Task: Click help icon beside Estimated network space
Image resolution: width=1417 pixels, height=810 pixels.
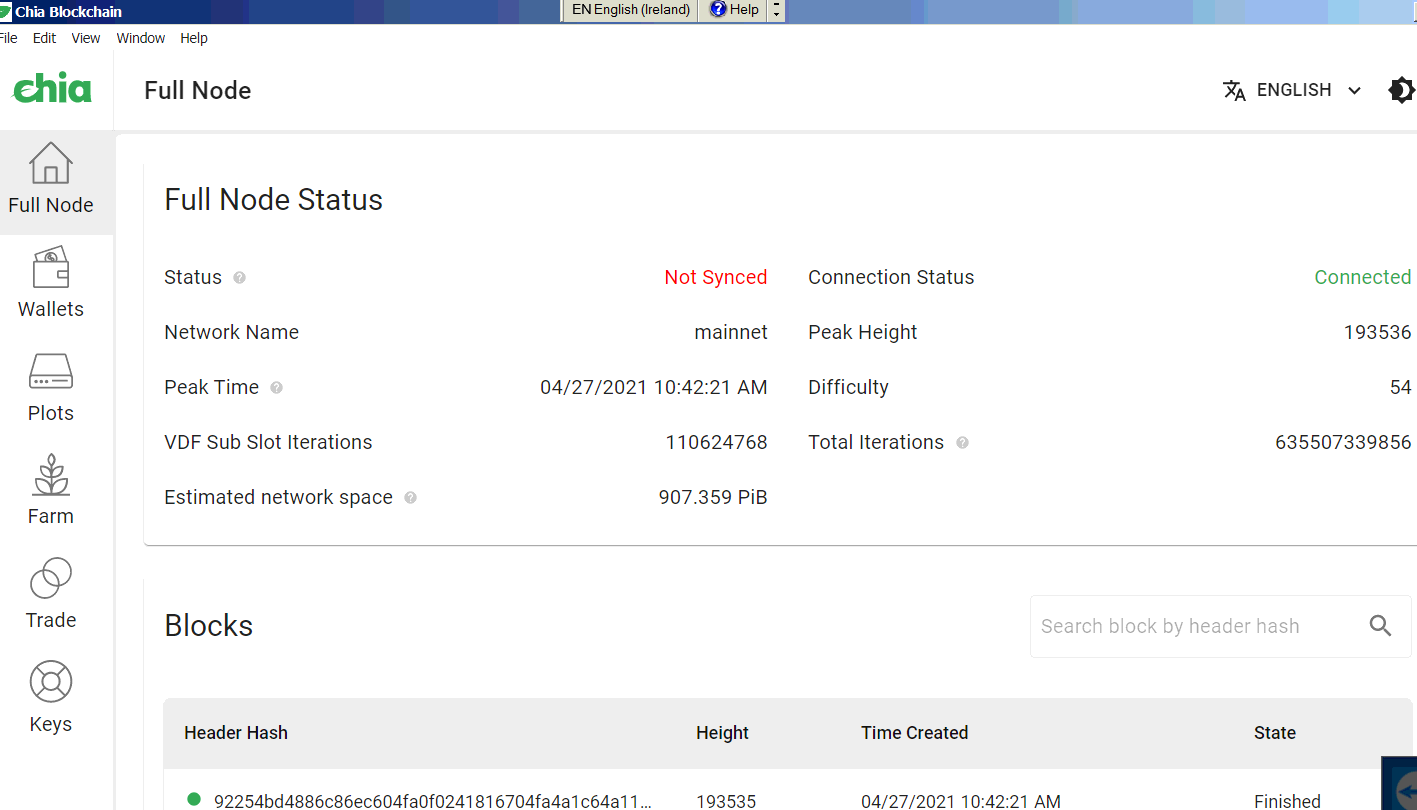Action: tap(410, 497)
